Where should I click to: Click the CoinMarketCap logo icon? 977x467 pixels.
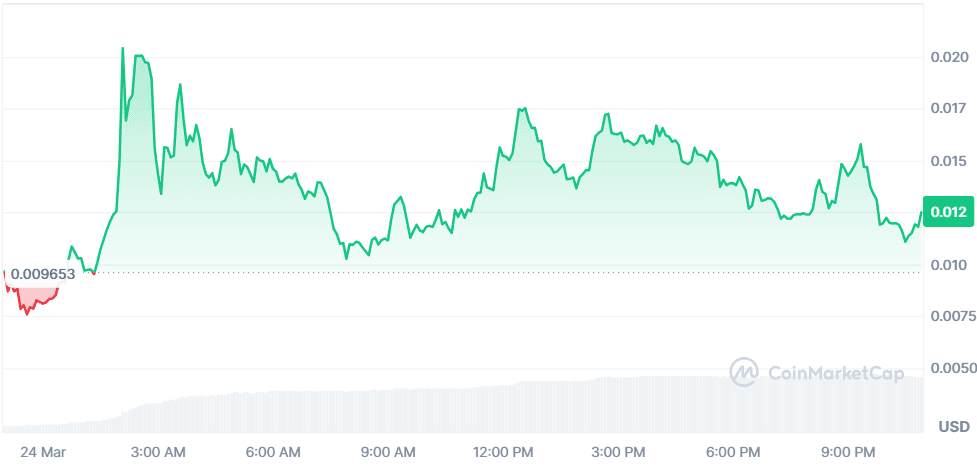coord(744,373)
